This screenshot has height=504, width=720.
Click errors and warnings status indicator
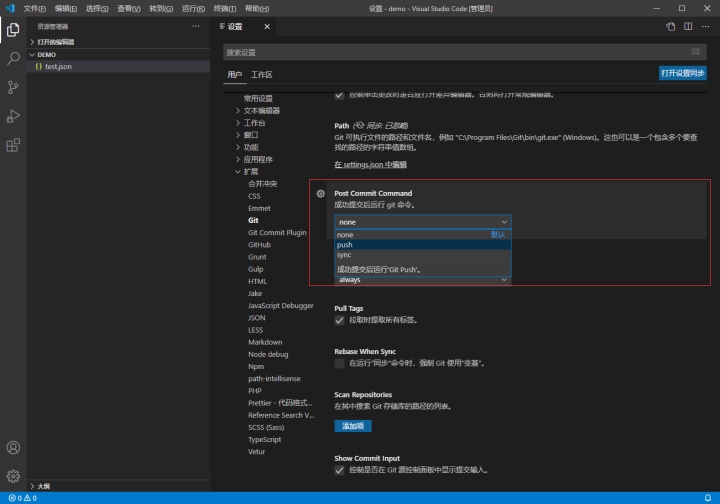click(x=22, y=498)
